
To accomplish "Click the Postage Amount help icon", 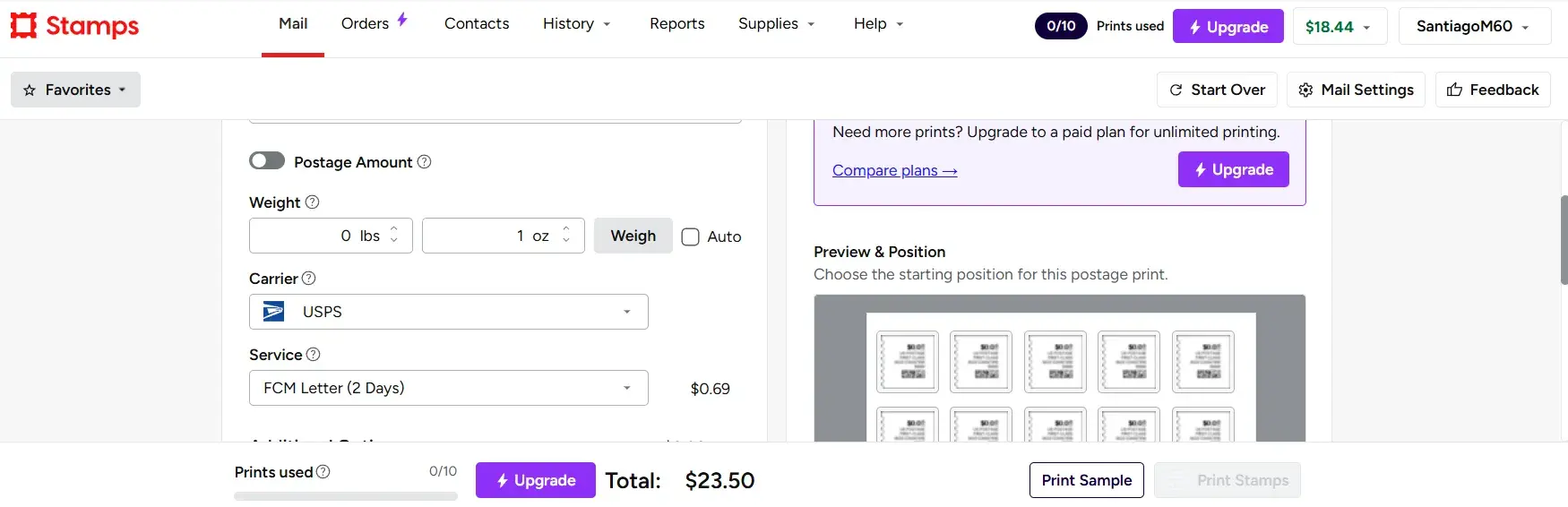I will pos(425,162).
